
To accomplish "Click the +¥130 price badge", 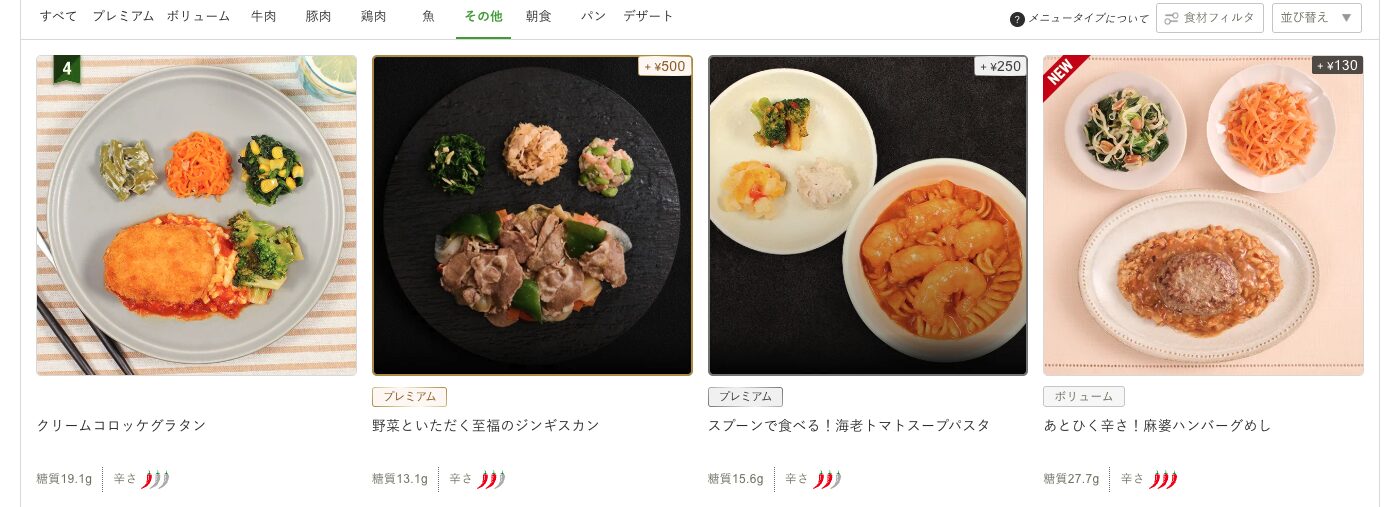I will [1337, 65].
